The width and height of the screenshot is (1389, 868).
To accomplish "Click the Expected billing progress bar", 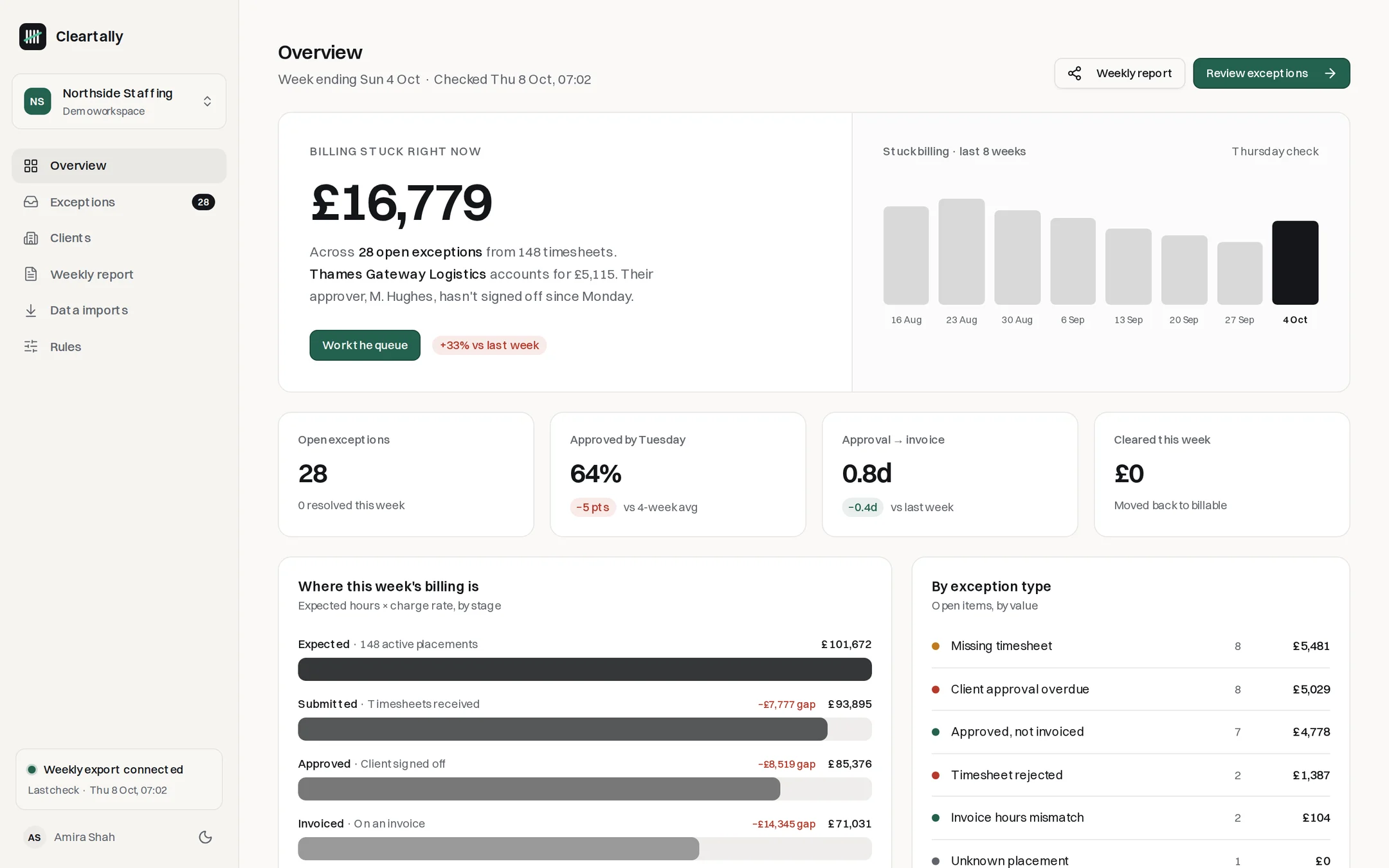I will 585,669.
